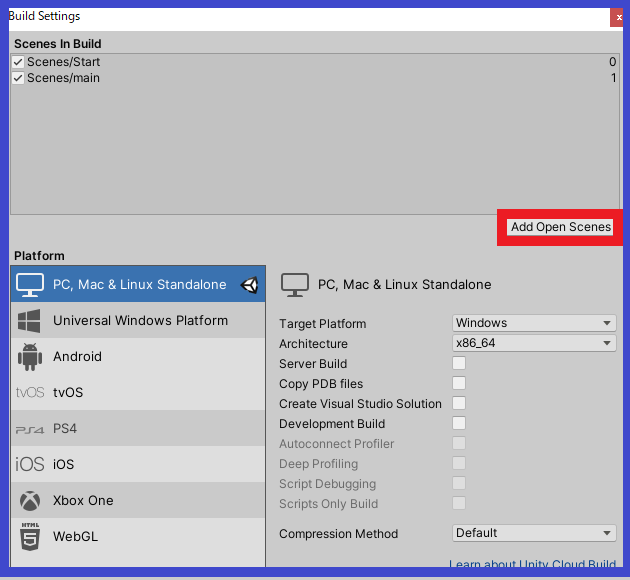
Task: Click monitor icon in platform settings header
Action: click(295, 285)
